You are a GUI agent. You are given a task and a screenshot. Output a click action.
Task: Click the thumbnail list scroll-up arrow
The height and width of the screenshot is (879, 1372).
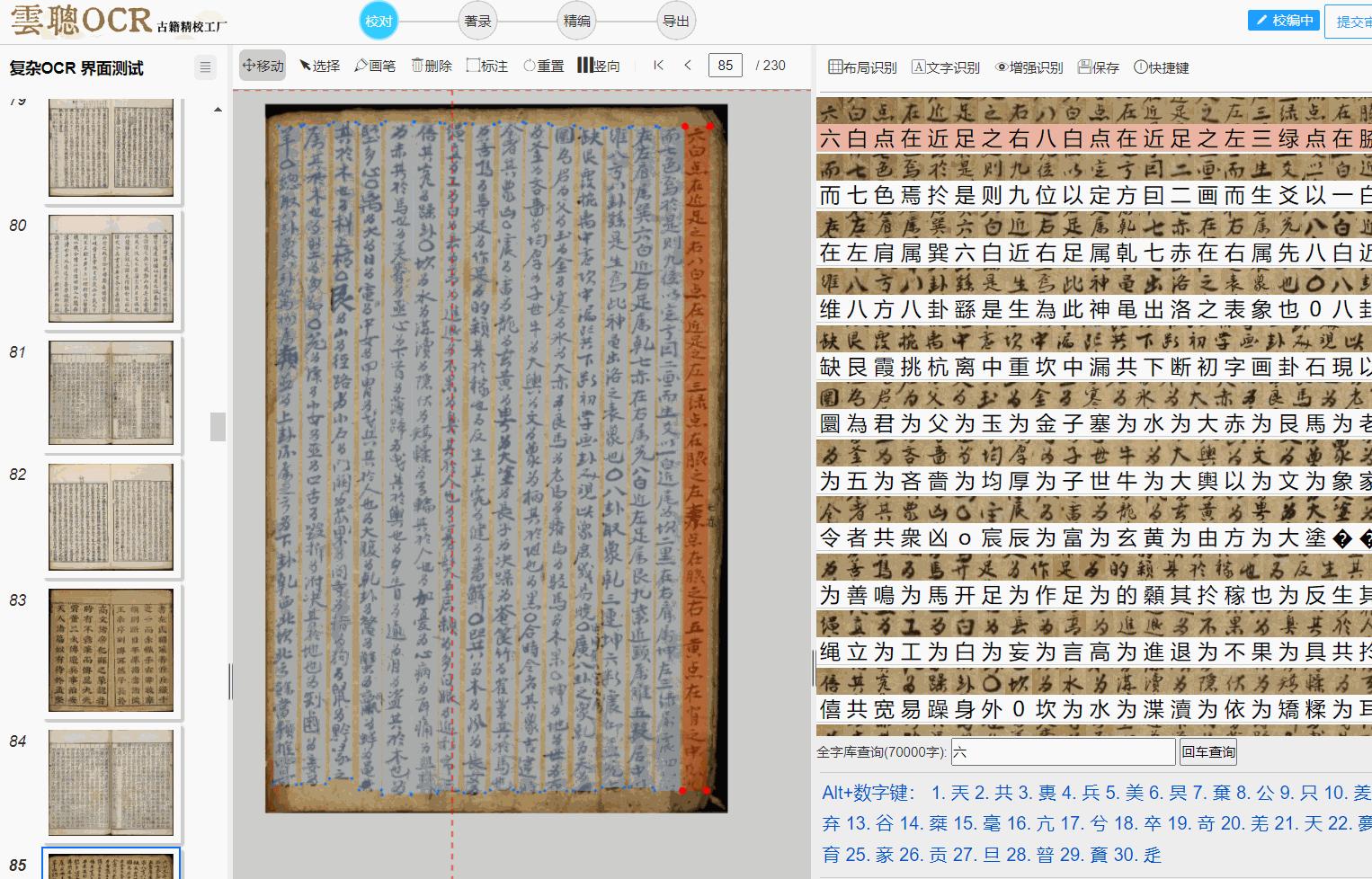coord(218,110)
